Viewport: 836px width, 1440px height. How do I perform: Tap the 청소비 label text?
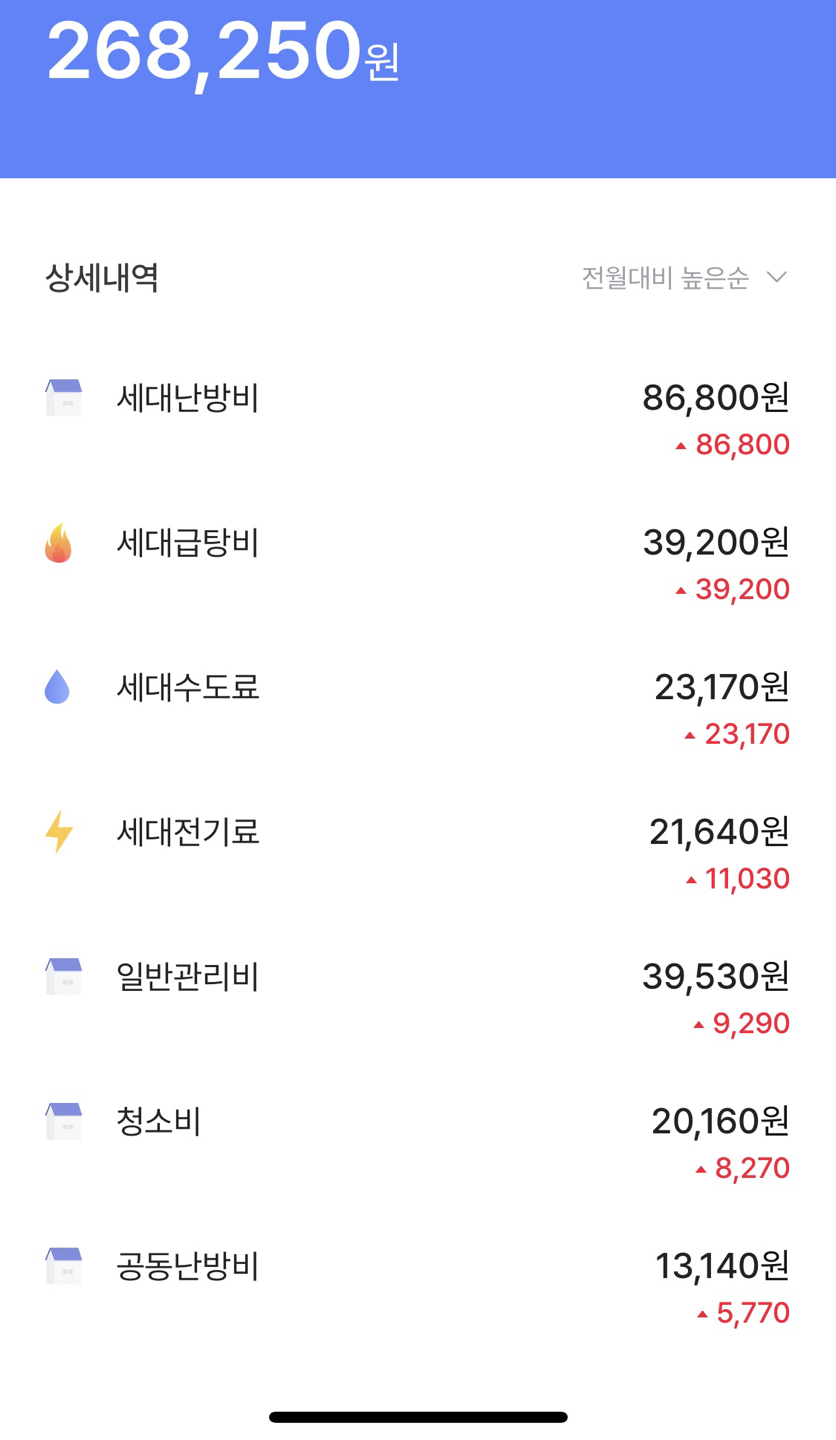coord(159,1122)
